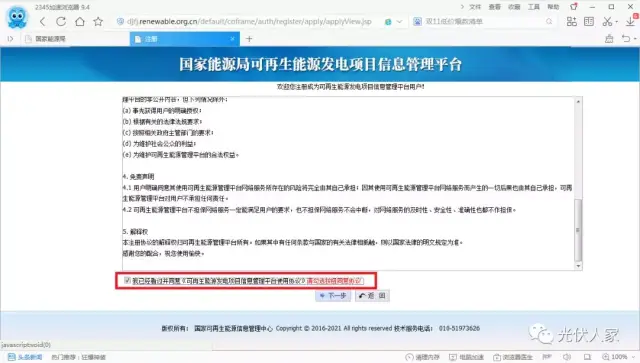Open the 帮助 menu
The height and width of the screenshot is (363, 640).
(553, 7)
